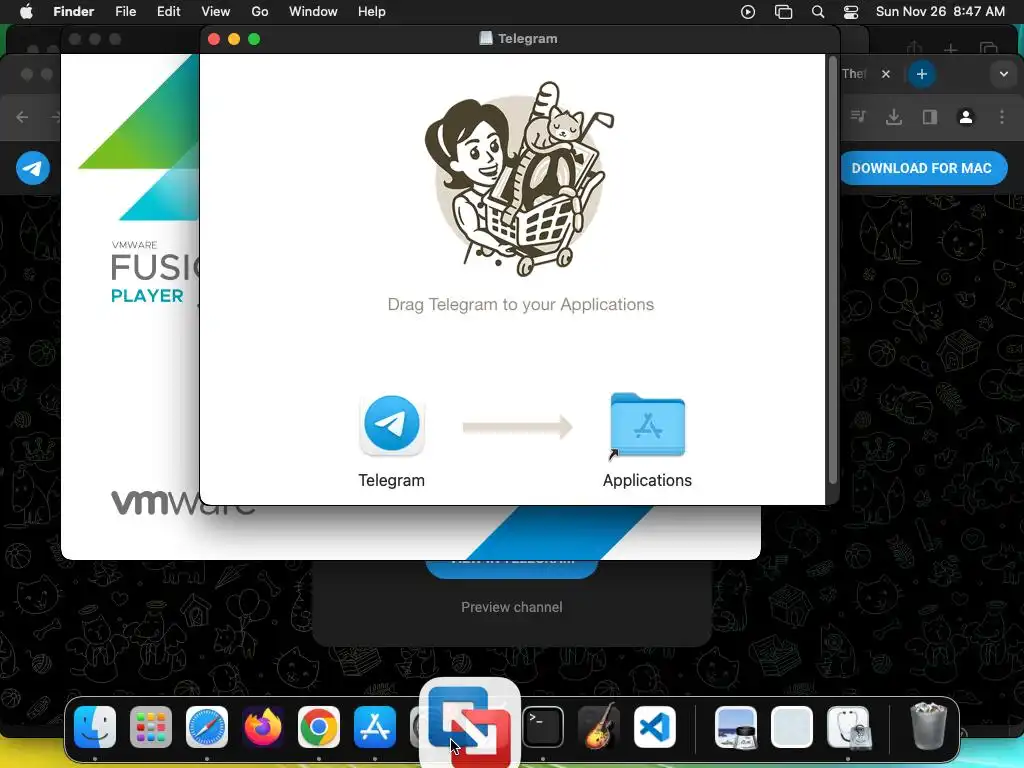Open Launchpad in the dock

coord(151,727)
